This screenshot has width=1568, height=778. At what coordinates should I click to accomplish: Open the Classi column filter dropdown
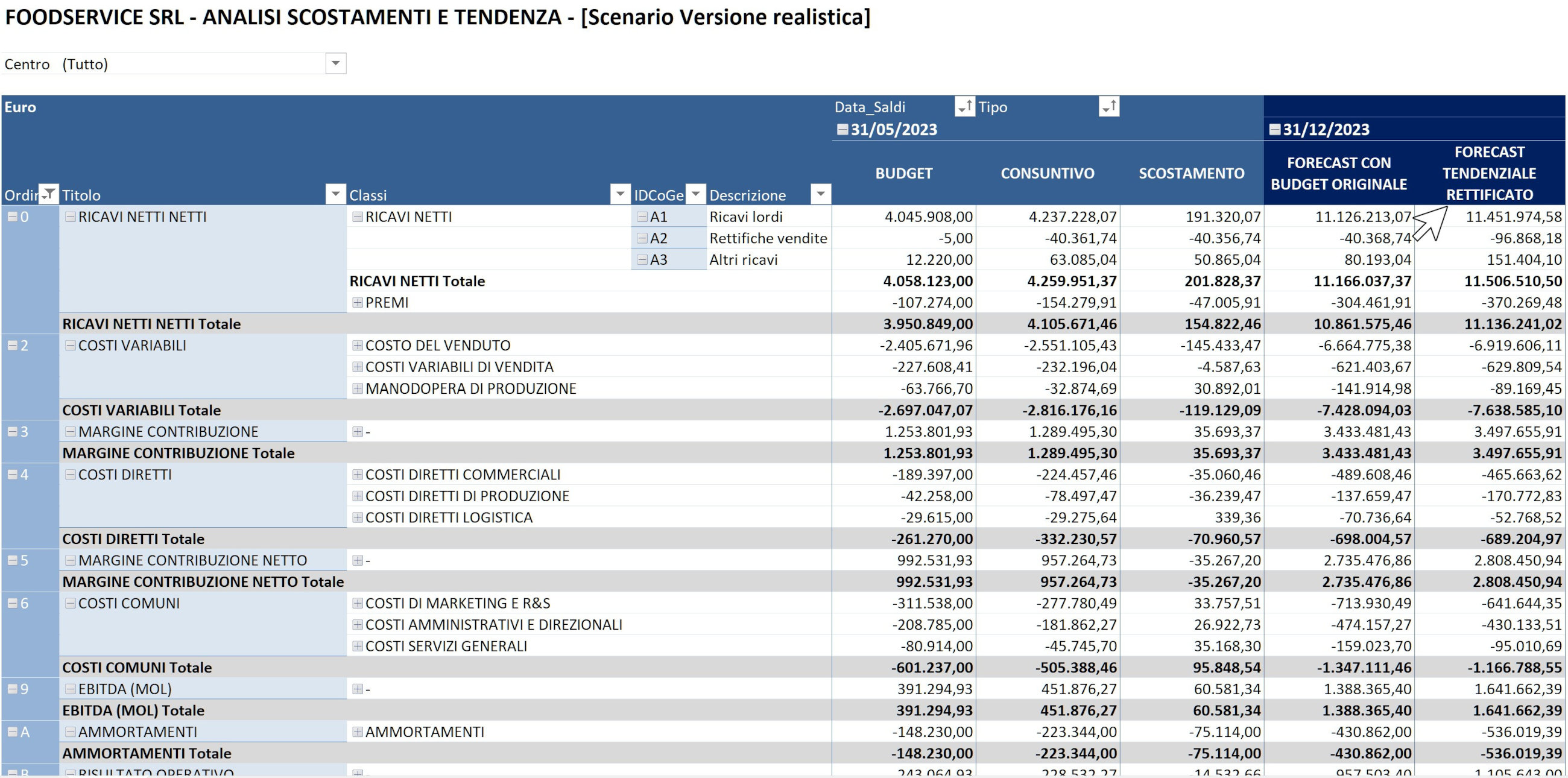[619, 194]
